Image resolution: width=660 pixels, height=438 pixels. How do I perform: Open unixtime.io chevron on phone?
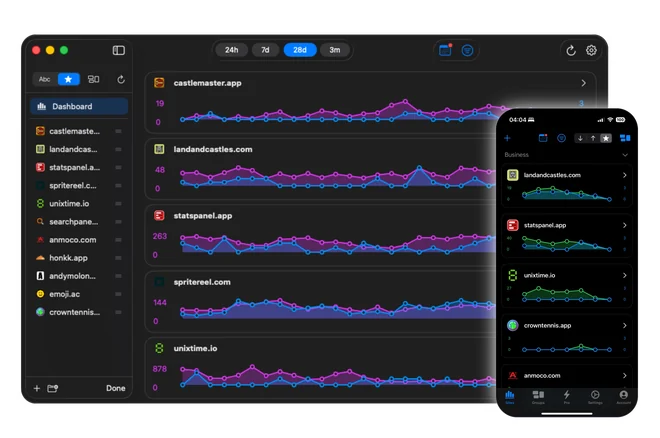pos(625,275)
